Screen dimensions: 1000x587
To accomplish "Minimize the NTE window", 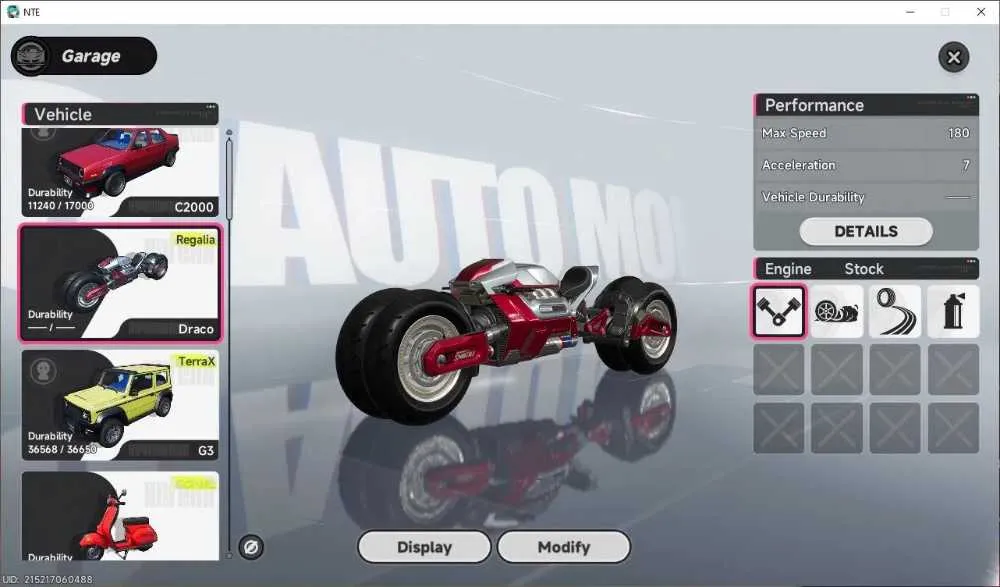I will [910, 12].
